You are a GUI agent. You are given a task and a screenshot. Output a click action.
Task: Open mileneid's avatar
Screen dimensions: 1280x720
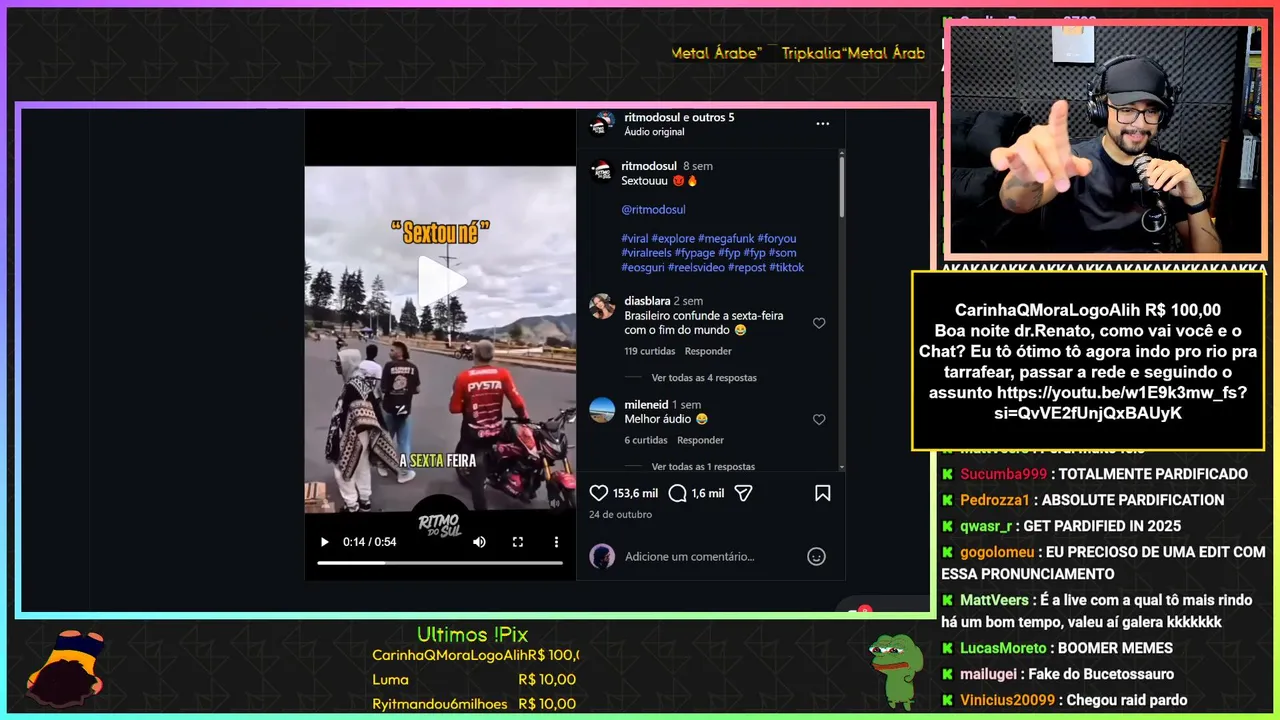coord(602,410)
